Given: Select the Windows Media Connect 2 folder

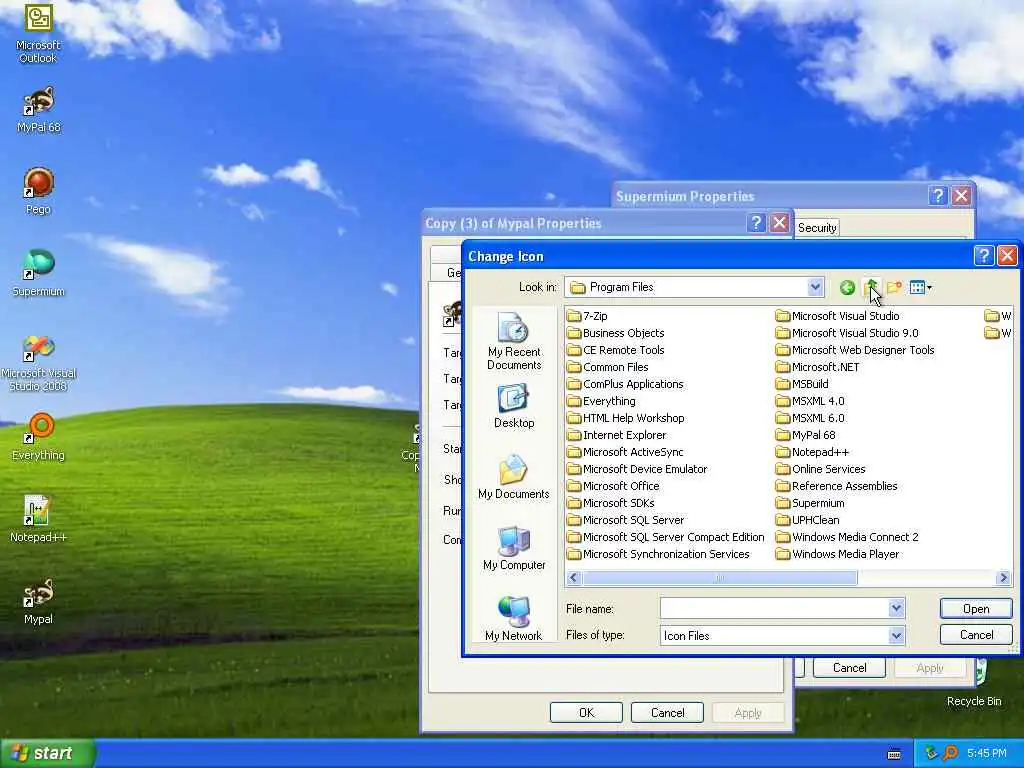Looking at the screenshot, I should pos(847,537).
